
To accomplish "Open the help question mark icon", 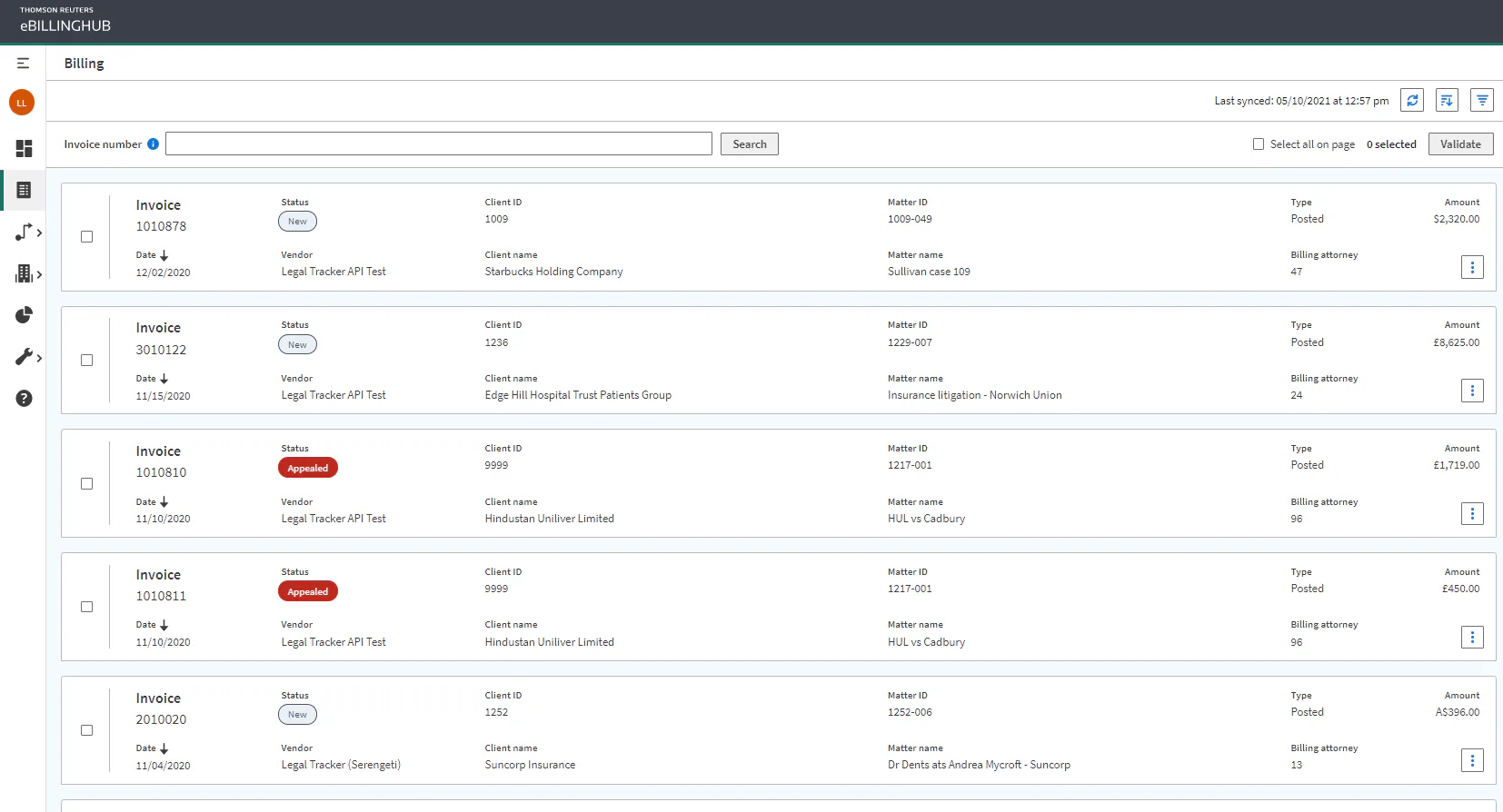I will 24,398.
